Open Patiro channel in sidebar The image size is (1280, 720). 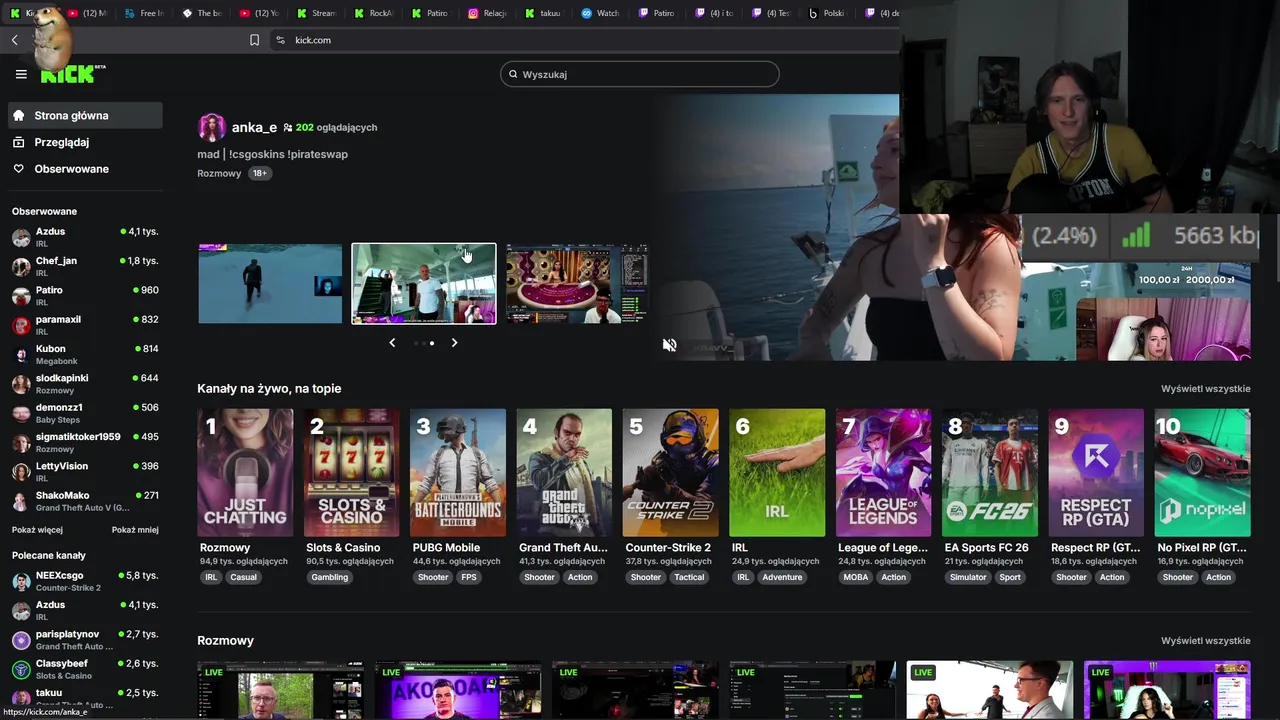[85, 295]
